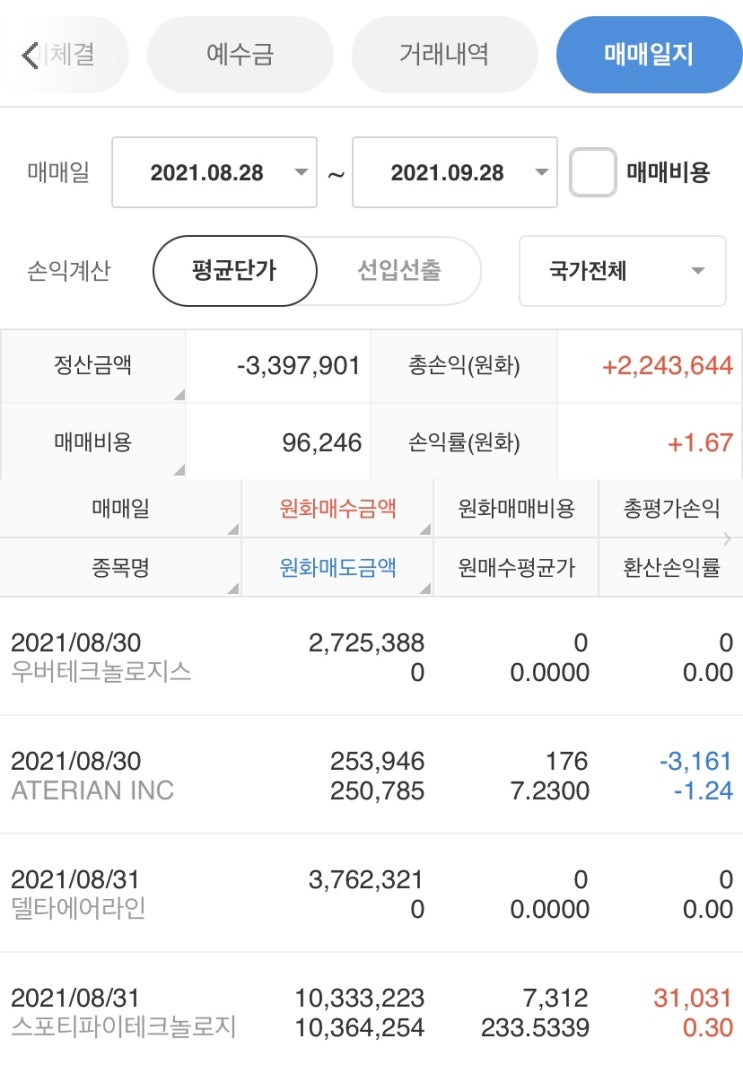743x1065 pixels.
Task: Tap the 손익률(원화) label
Action: [x=464, y=442]
